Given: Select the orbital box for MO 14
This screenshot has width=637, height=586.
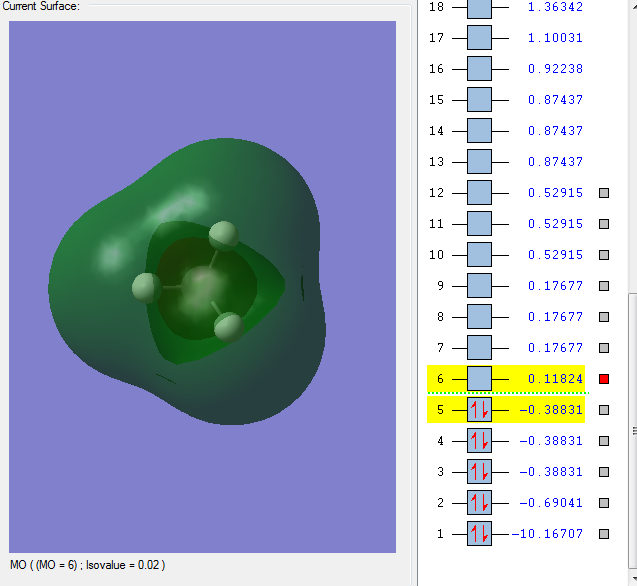Looking at the screenshot, I should tap(479, 131).
